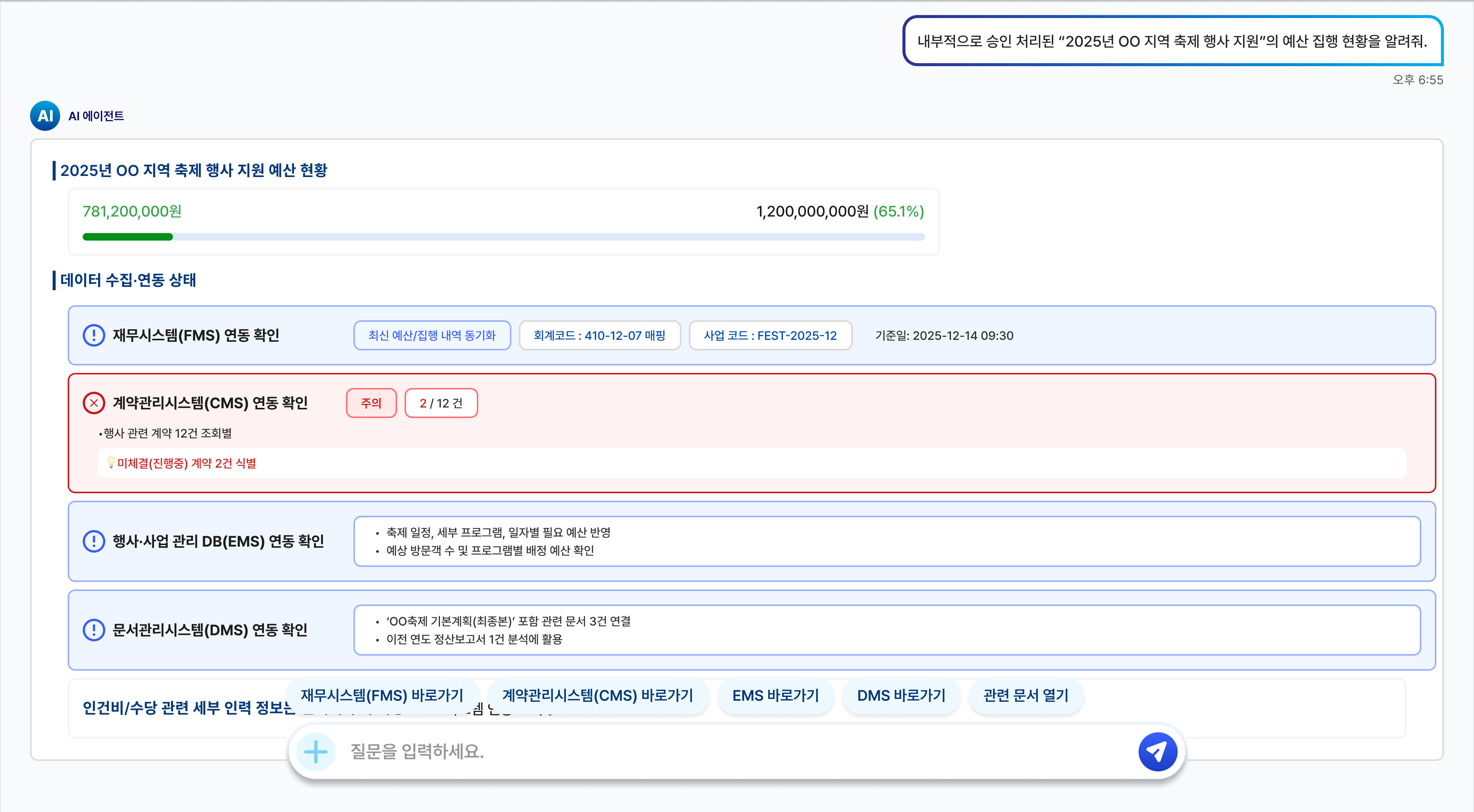Click the CMS row red error icon

(x=94, y=403)
